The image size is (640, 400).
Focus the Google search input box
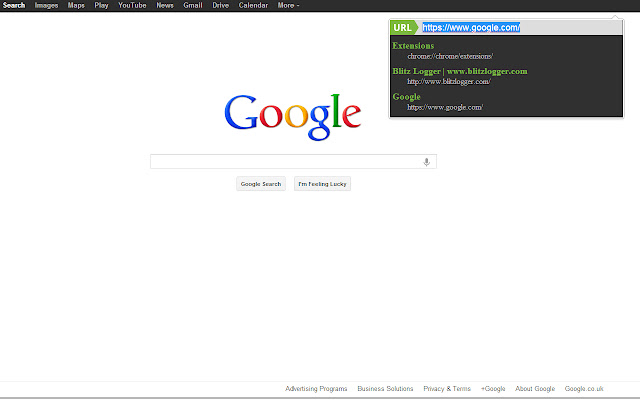(293, 162)
